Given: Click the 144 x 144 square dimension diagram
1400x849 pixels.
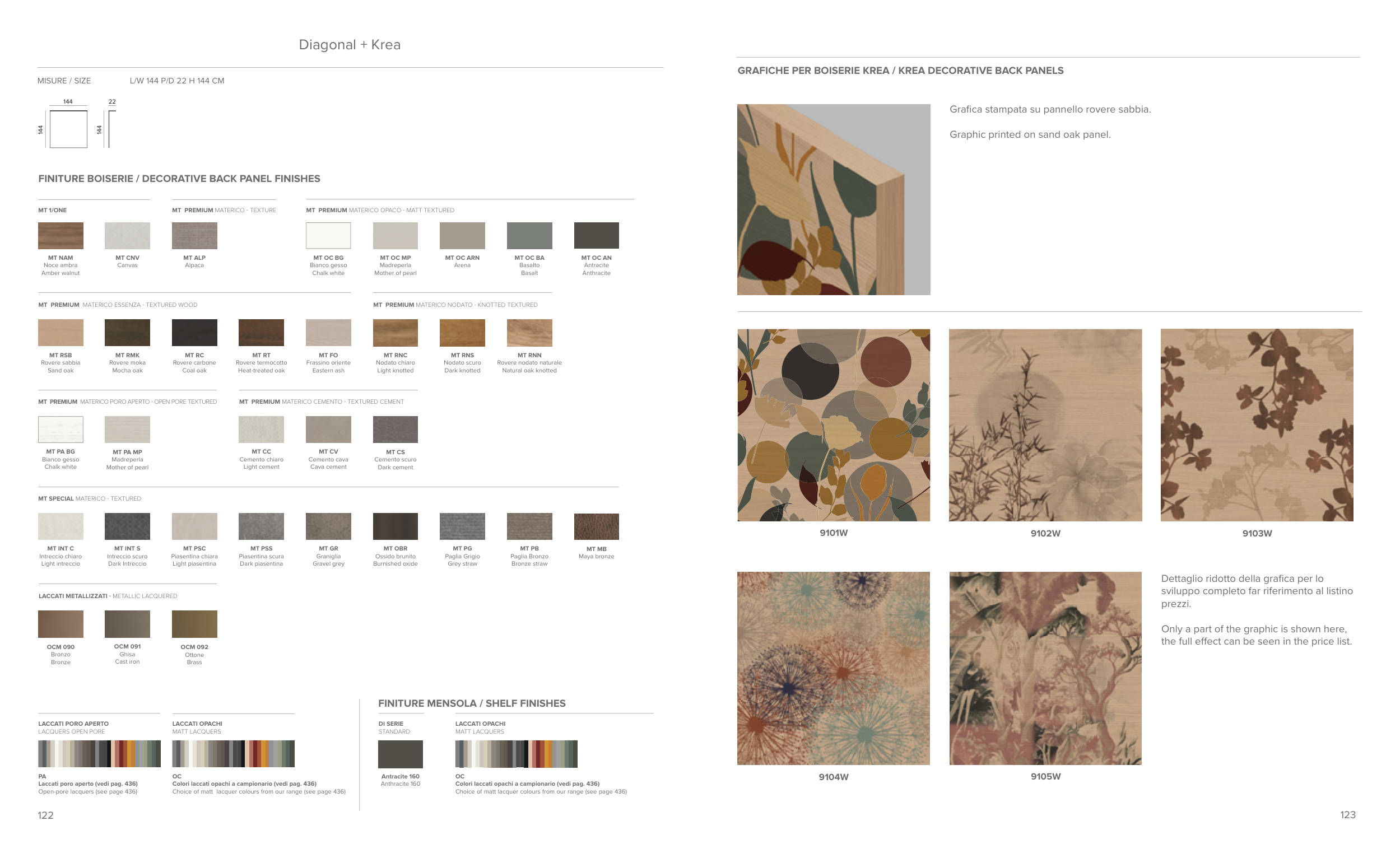Looking at the screenshot, I should pos(68,129).
